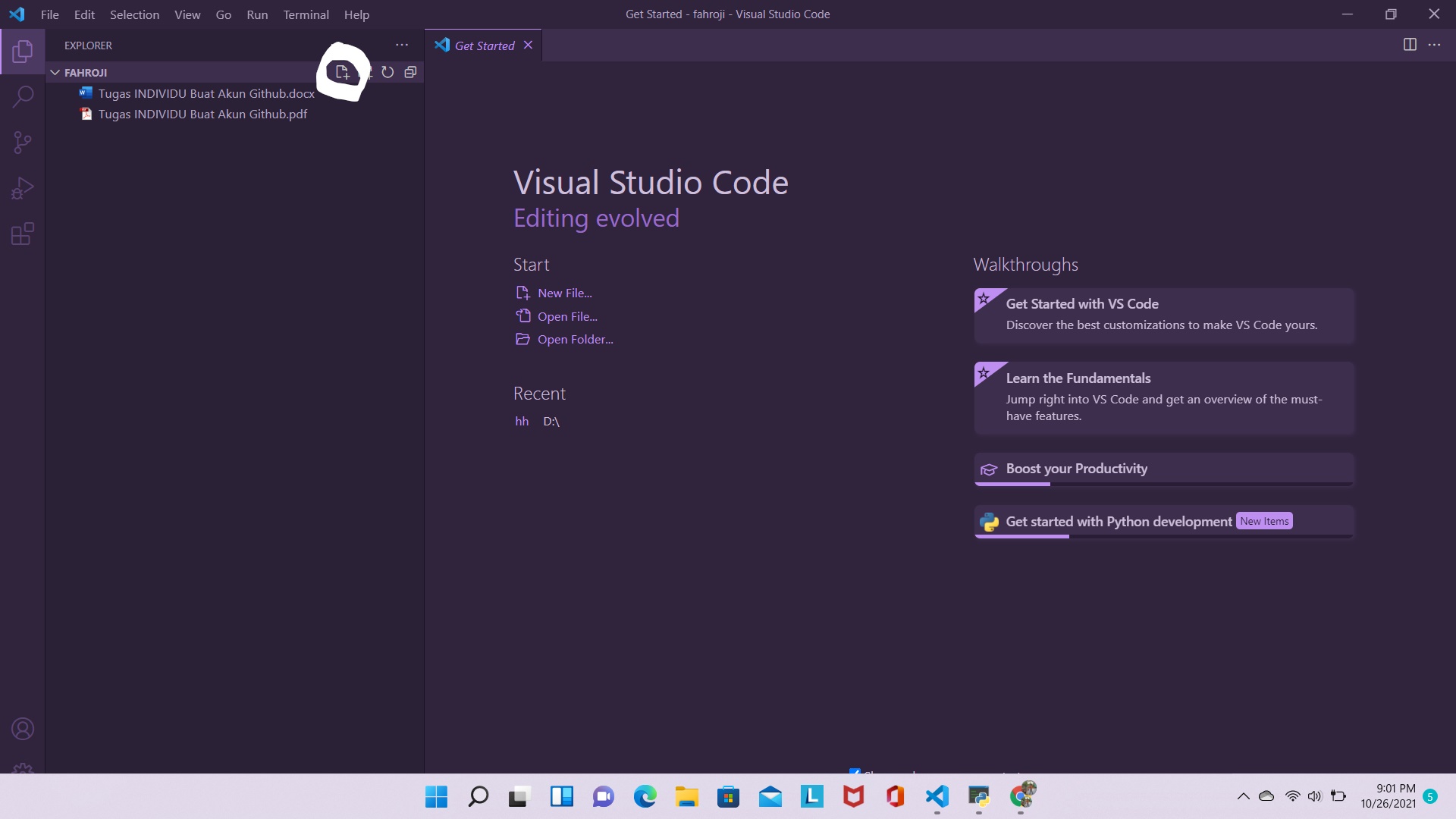Open Explorer views and more actions menu
Viewport: 1456px width, 819px height.
pyautogui.click(x=402, y=45)
